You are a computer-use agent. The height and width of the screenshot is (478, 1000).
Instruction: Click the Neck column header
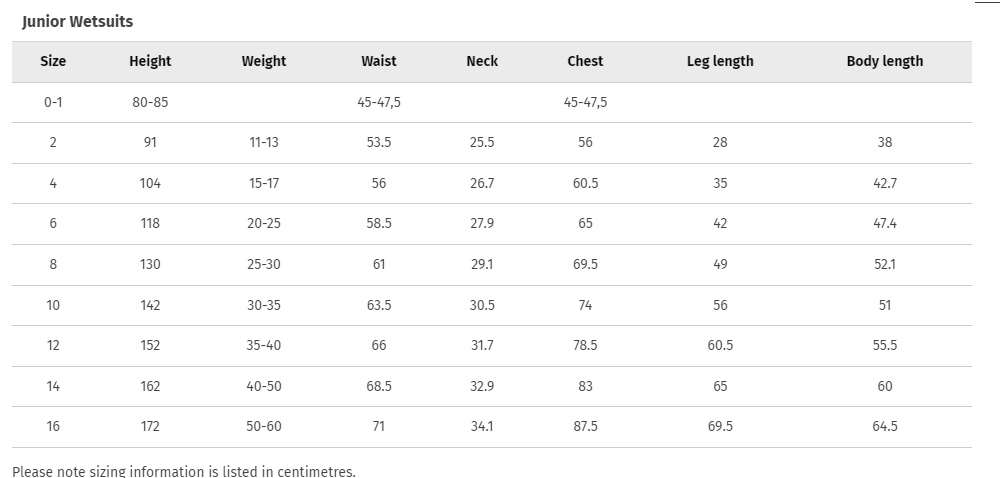(x=482, y=61)
